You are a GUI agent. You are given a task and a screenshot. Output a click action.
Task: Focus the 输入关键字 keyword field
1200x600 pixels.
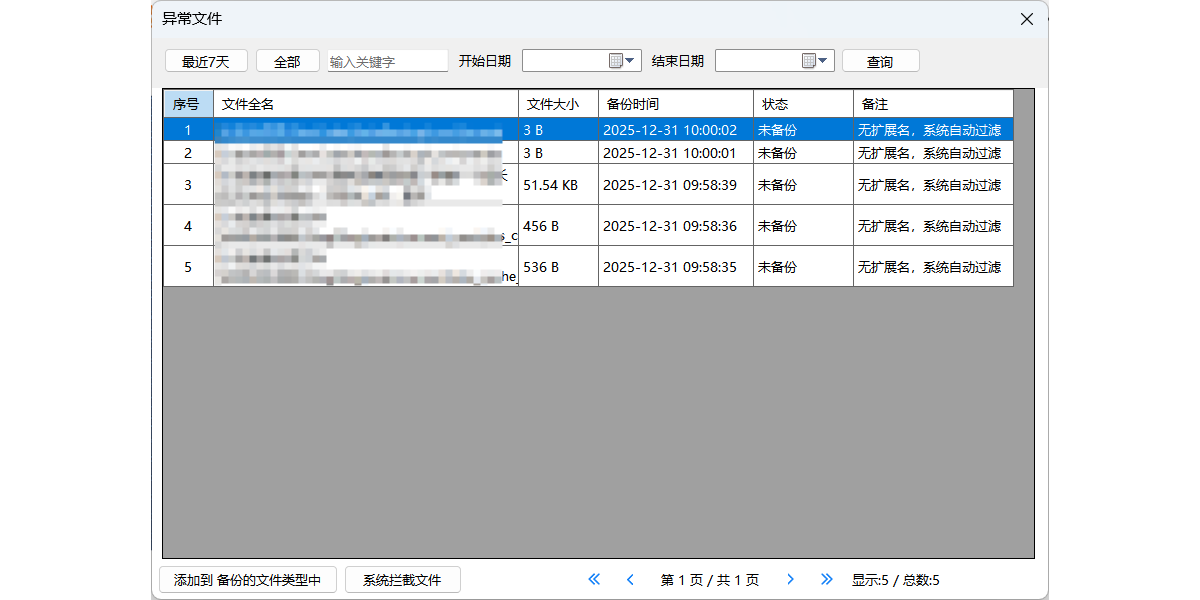point(388,61)
